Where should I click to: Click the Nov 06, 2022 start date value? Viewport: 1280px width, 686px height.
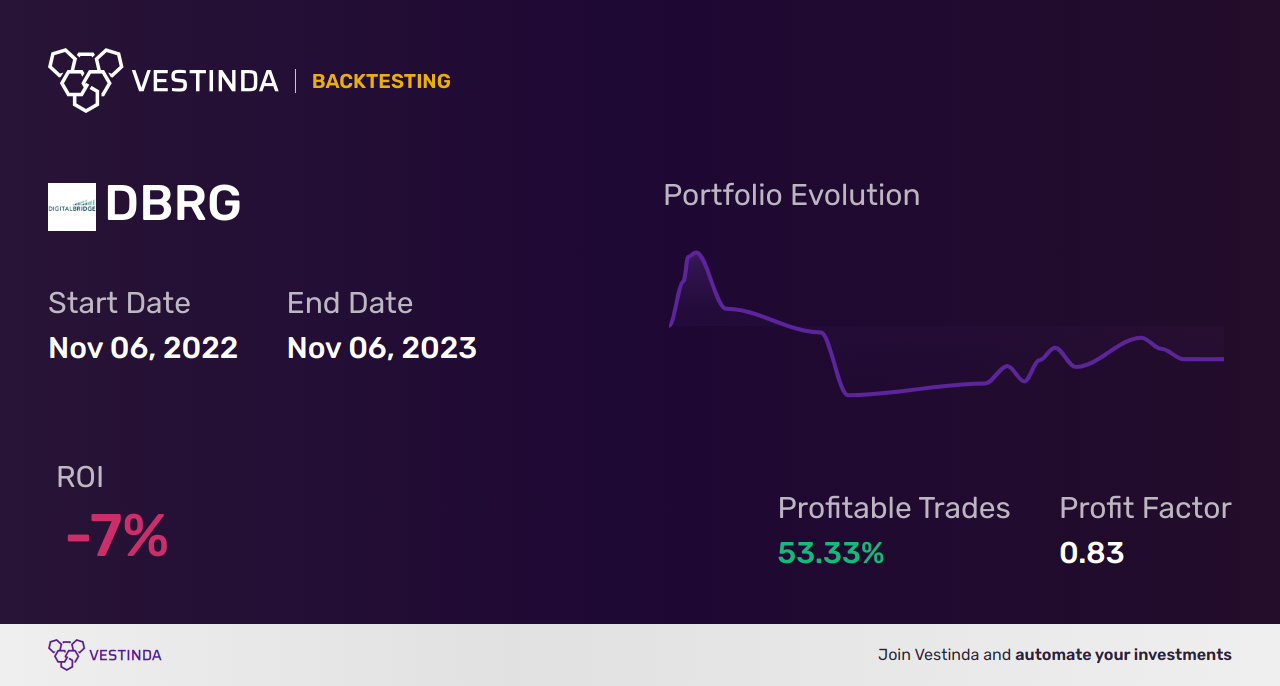[143, 347]
